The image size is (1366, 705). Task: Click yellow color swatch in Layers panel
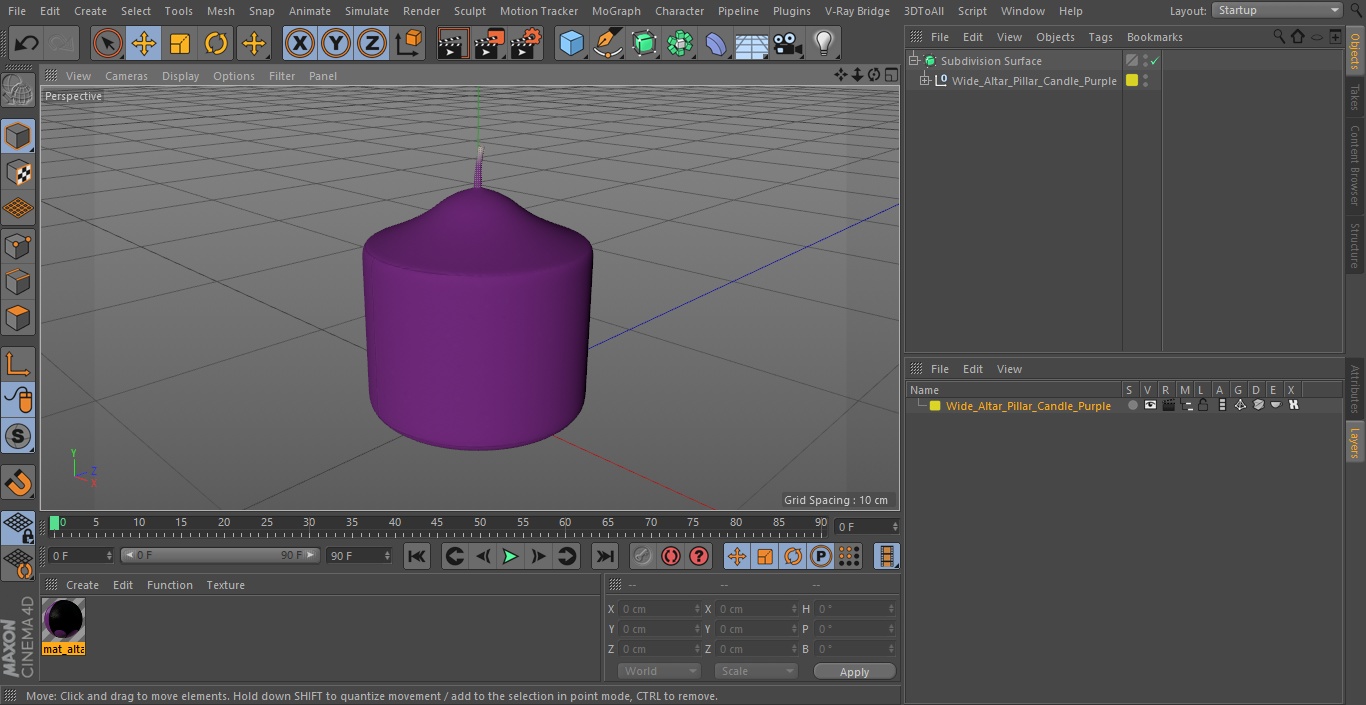(935, 406)
